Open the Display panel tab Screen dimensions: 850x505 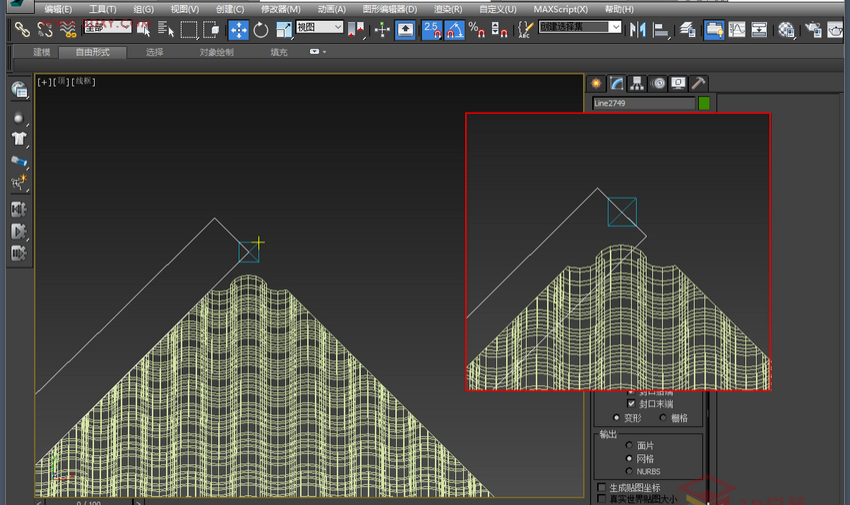coord(678,83)
